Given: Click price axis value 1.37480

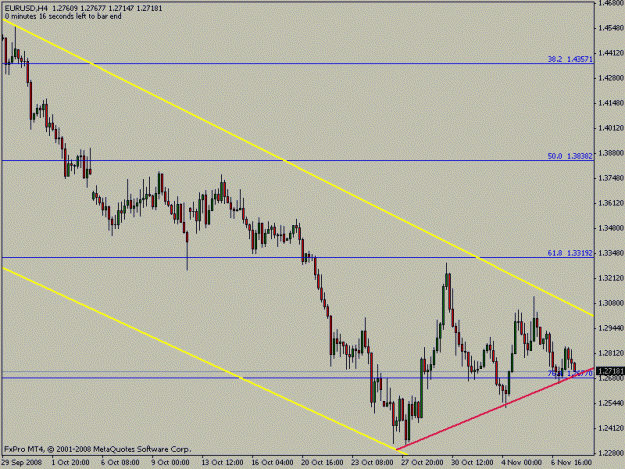Looking at the screenshot, I should click(610, 178).
